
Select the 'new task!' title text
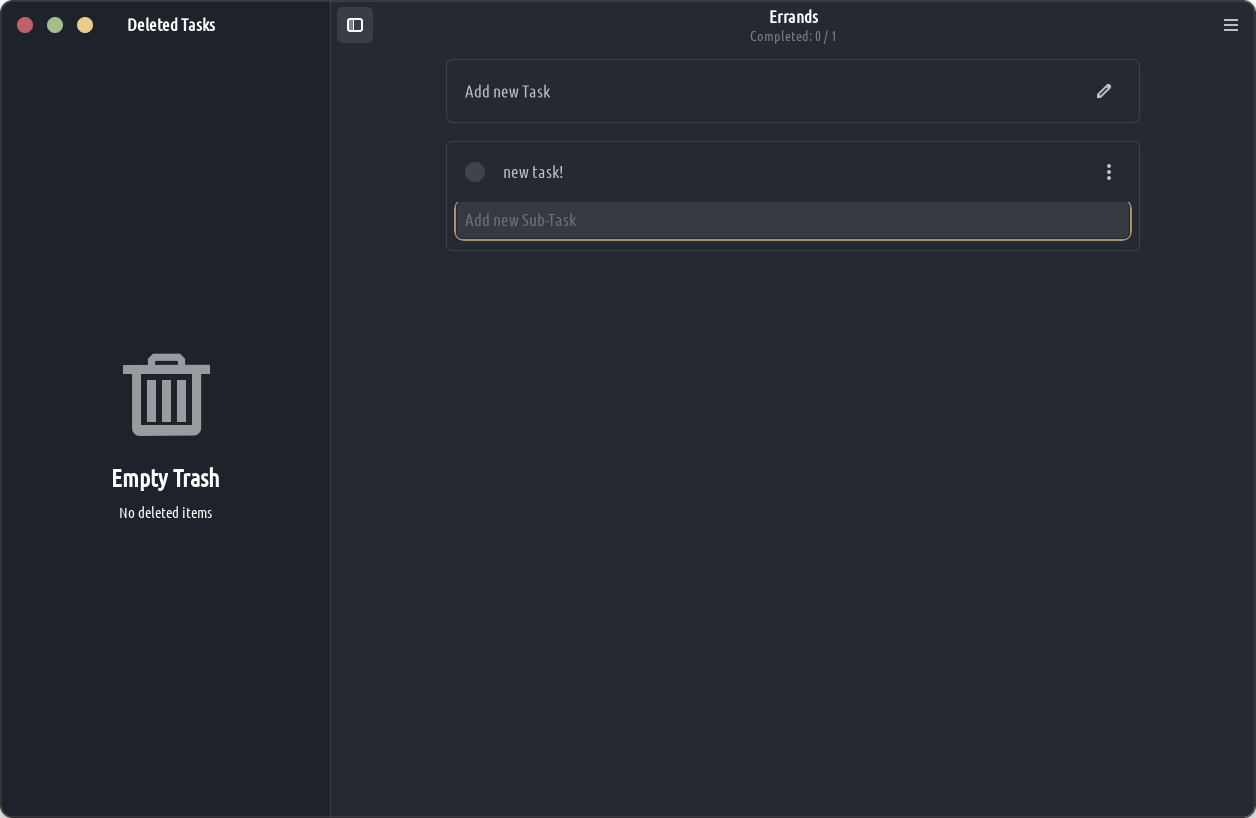(x=533, y=172)
